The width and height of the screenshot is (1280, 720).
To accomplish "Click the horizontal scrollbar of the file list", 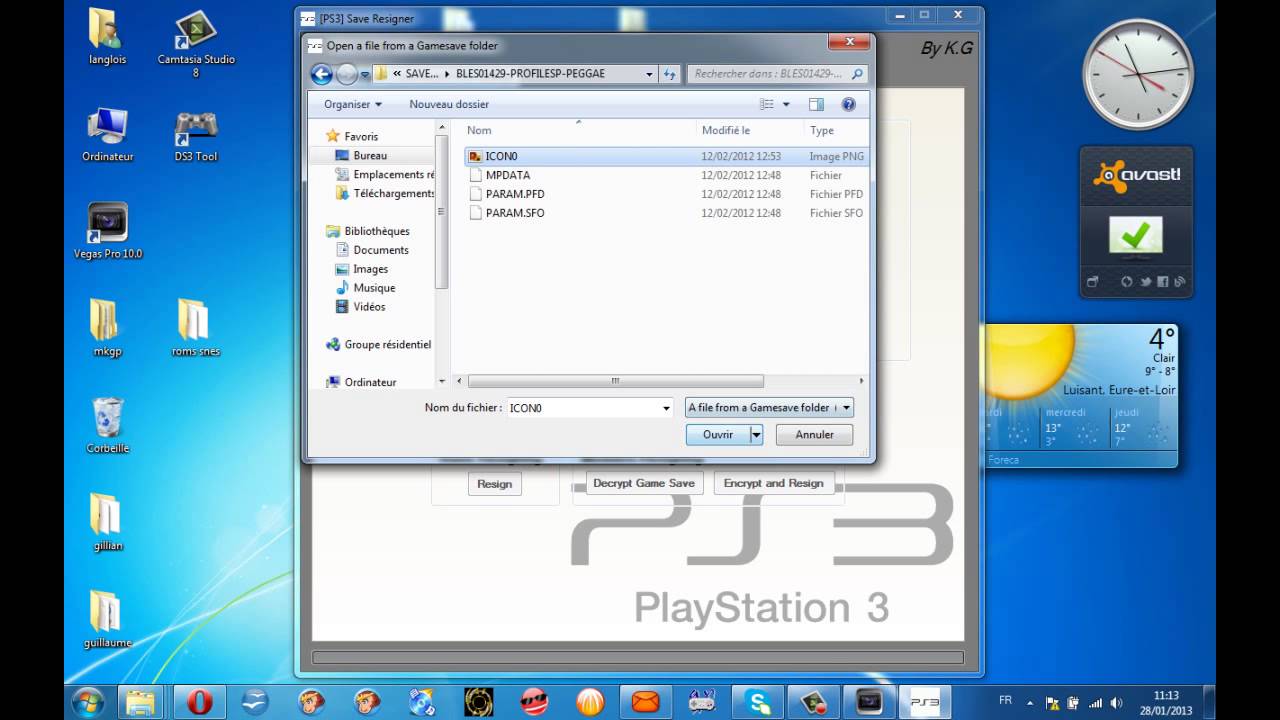I will tap(615, 381).
